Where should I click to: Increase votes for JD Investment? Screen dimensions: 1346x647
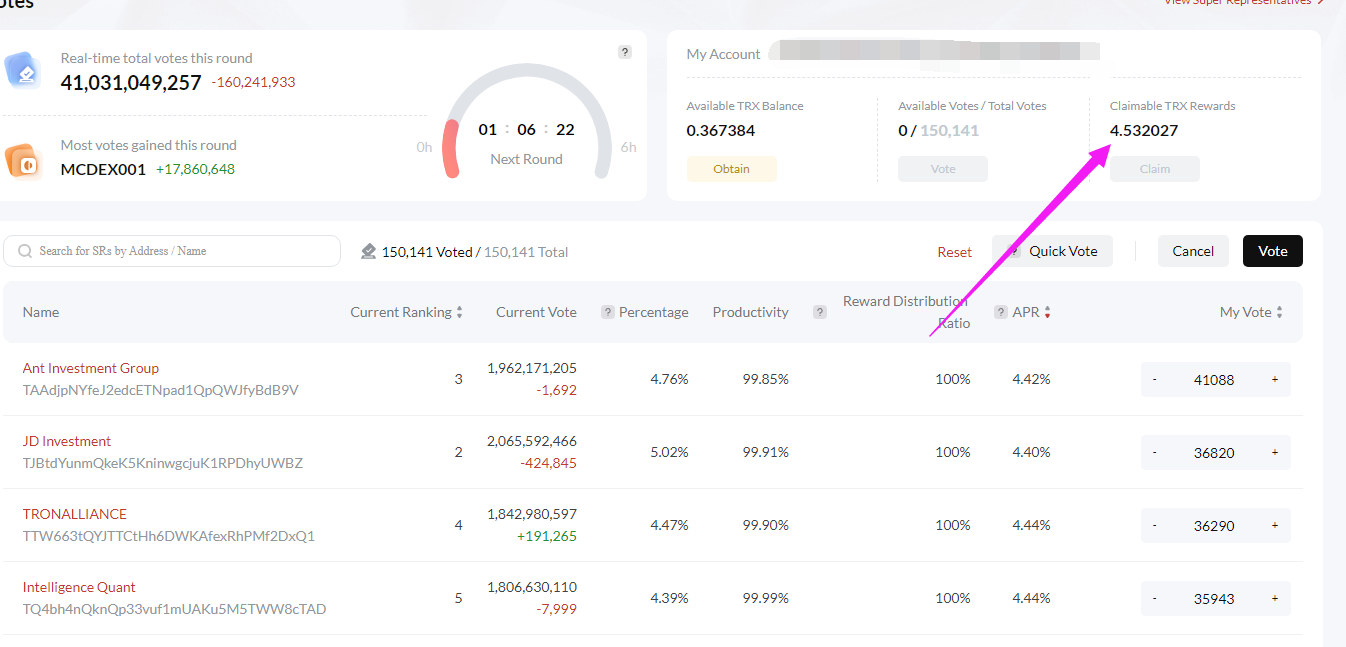coord(1275,452)
